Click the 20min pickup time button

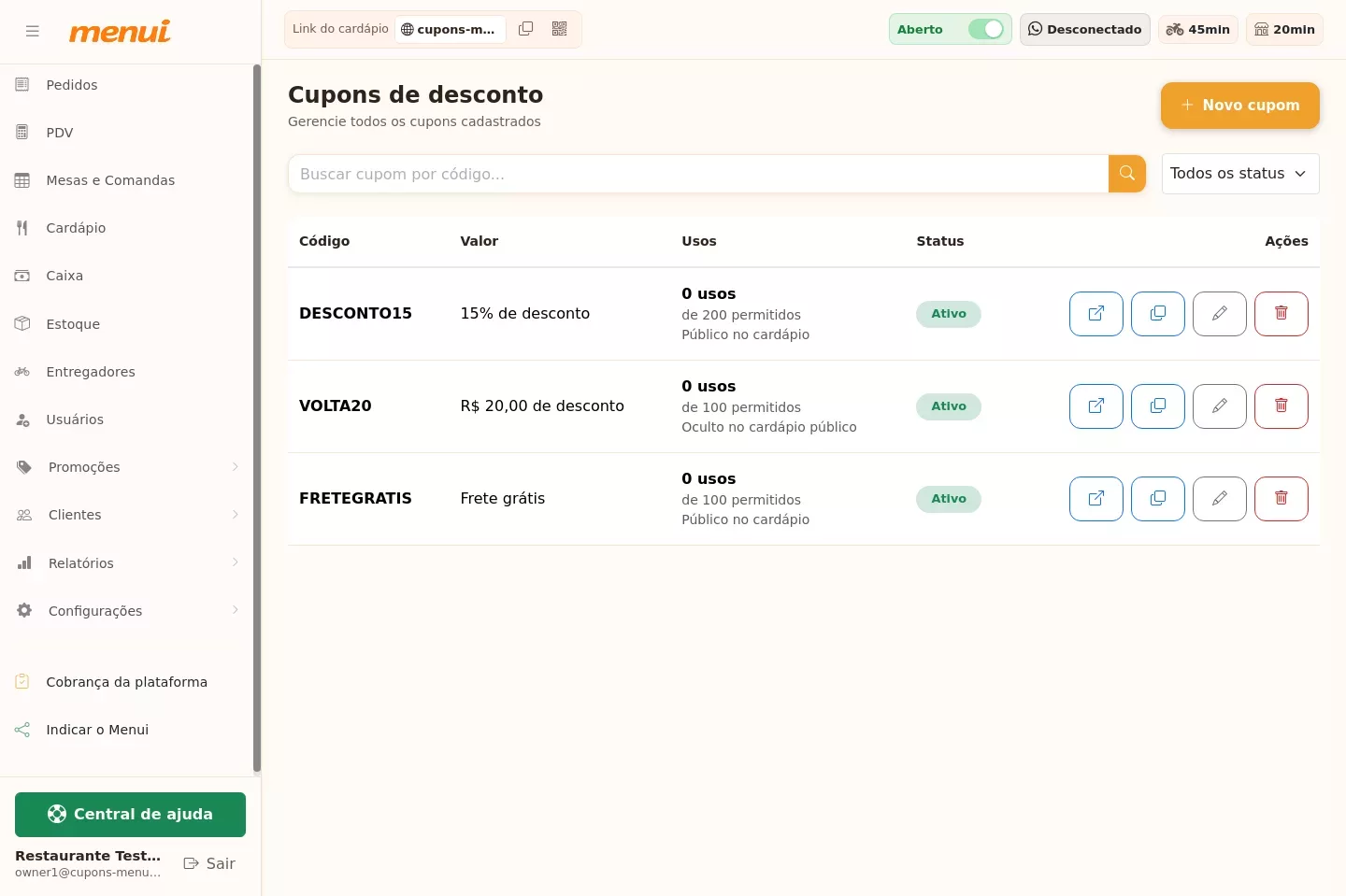coord(1284,29)
